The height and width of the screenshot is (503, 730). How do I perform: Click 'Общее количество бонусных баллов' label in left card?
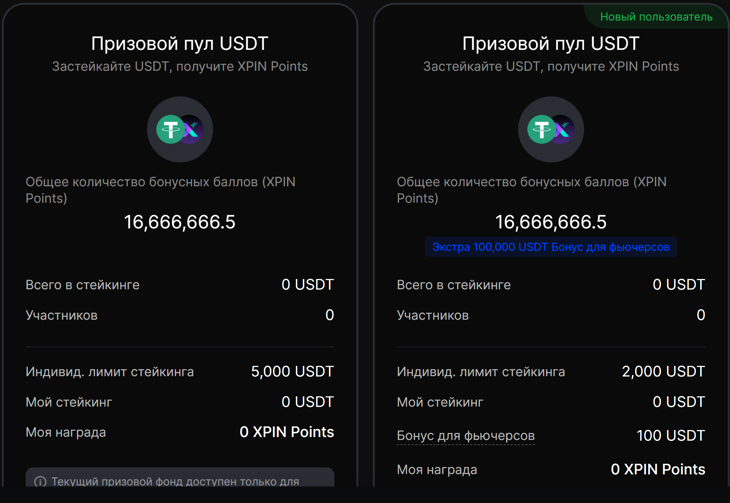[x=161, y=190]
